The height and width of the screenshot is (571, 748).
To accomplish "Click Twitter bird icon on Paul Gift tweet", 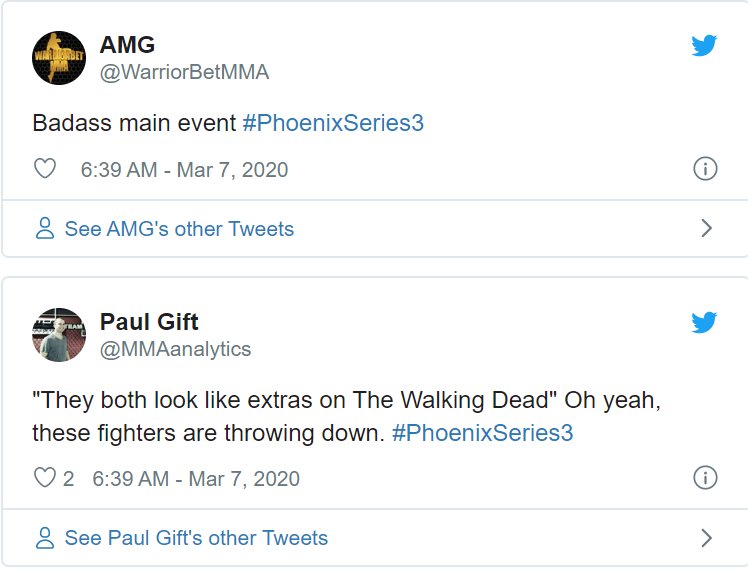I will pyautogui.click(x=704, y=322).
